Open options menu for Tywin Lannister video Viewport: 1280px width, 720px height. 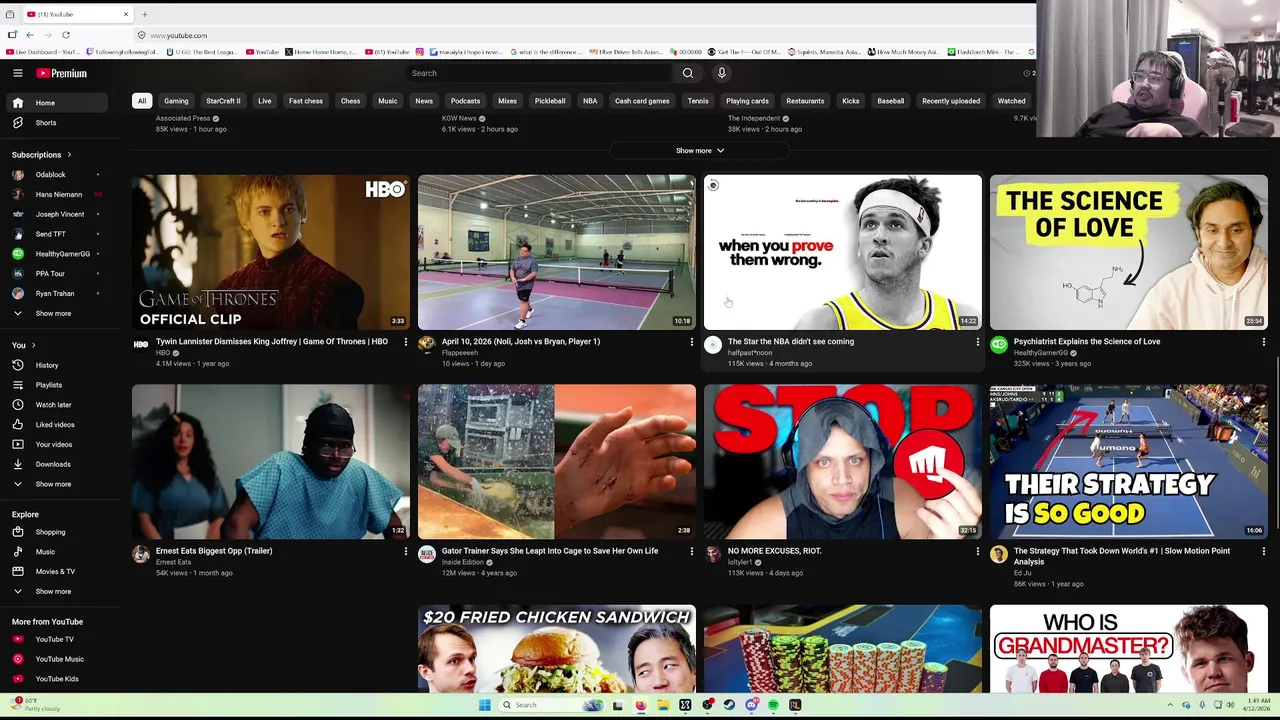point(405,342)
